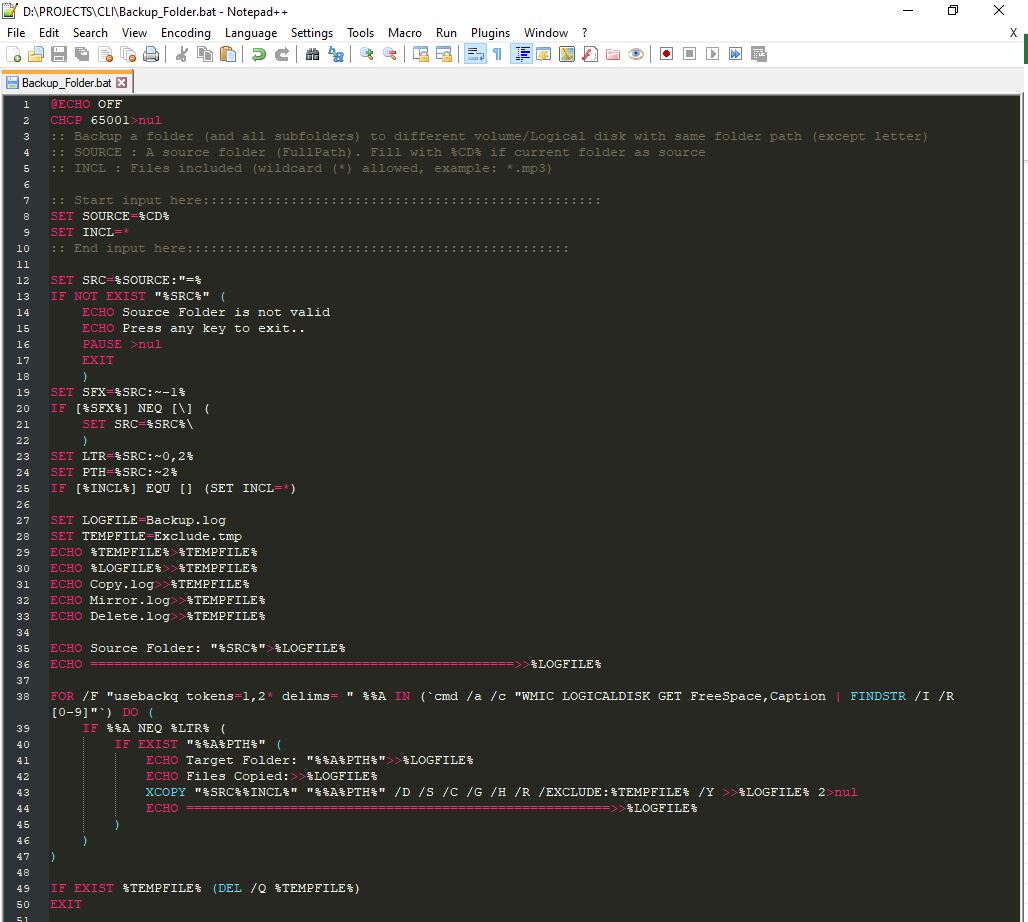Screen dimensions: 1028x922
Task: Select the Backup_Folder.bat tab
Action: (67, 83)
